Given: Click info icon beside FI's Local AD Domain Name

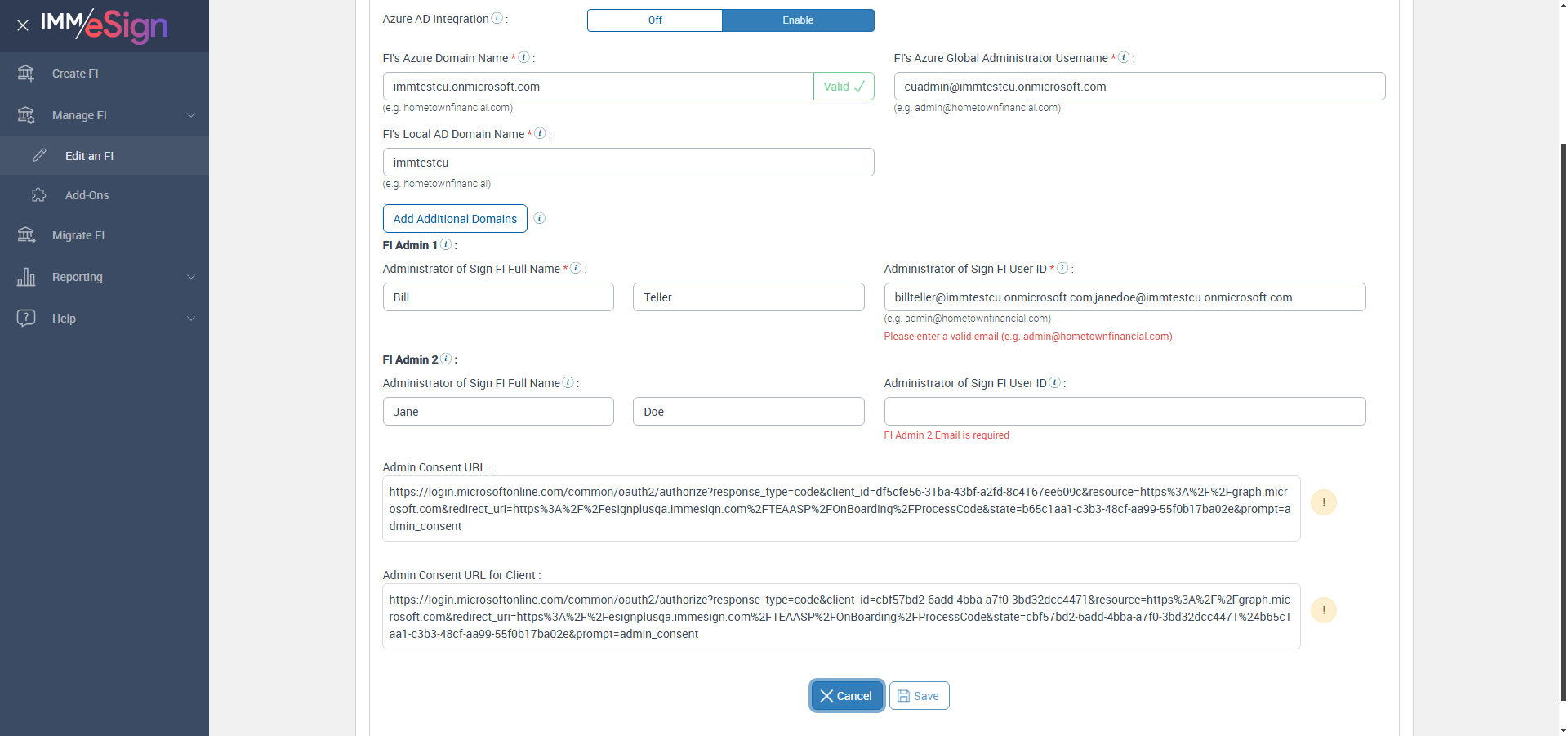Looking at the screenshot, I should [540, 134].
